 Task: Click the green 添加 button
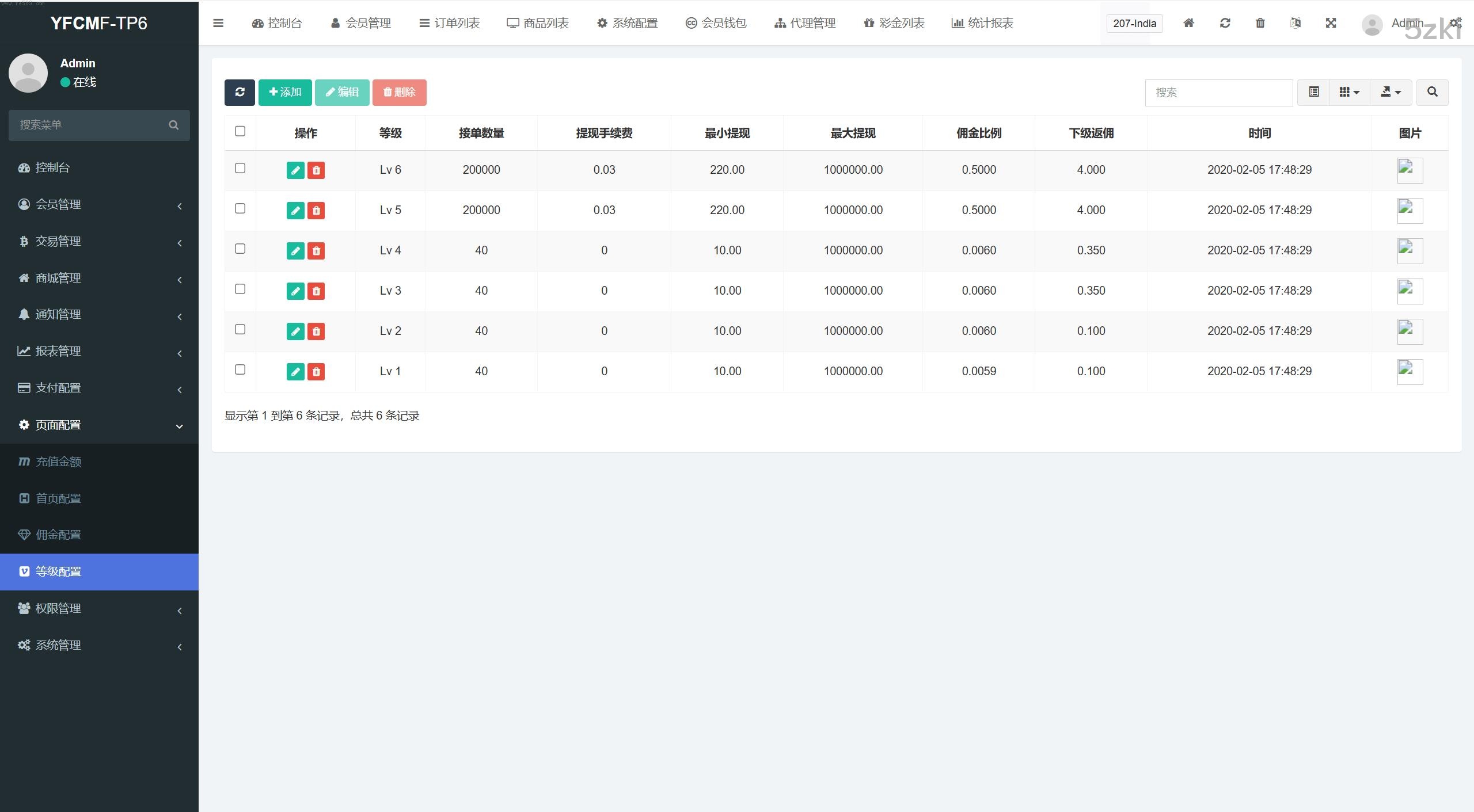285,92
